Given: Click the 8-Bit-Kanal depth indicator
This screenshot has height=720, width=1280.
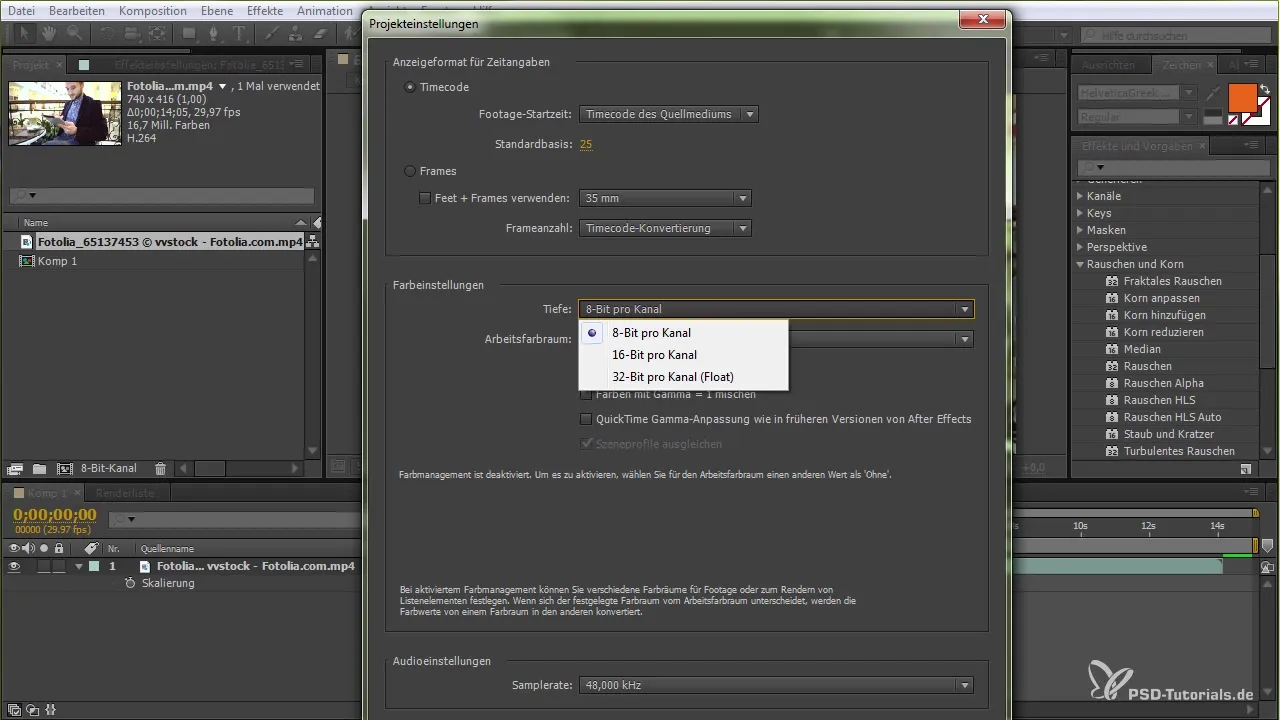Looking at the screenshot, I should pos(109,468).
